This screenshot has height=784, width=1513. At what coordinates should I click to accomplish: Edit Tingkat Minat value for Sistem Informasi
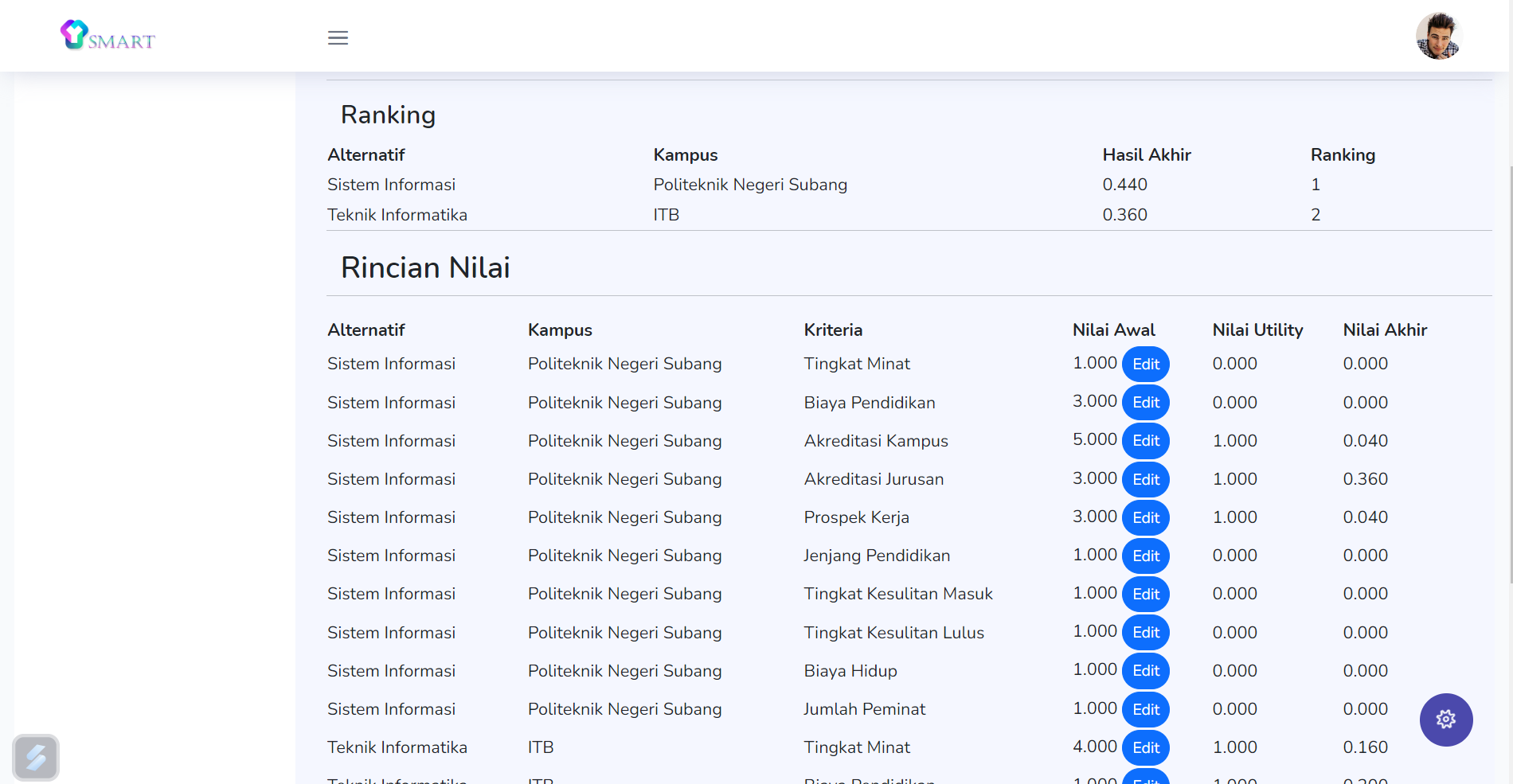(1145, 365)
